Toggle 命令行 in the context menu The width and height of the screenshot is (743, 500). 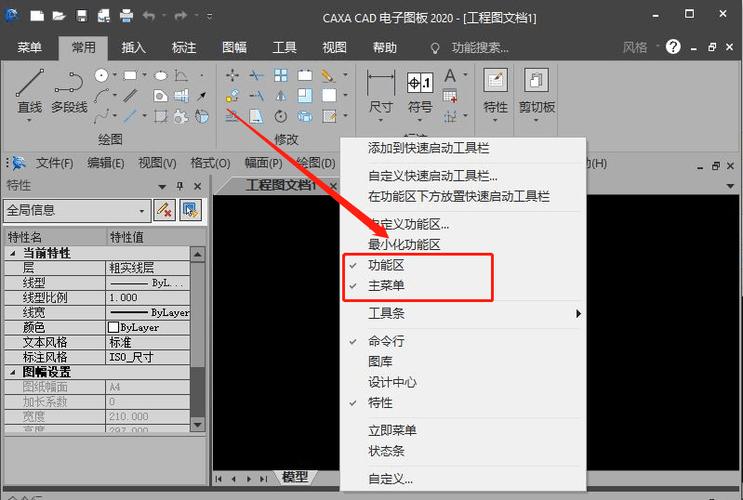385,341
